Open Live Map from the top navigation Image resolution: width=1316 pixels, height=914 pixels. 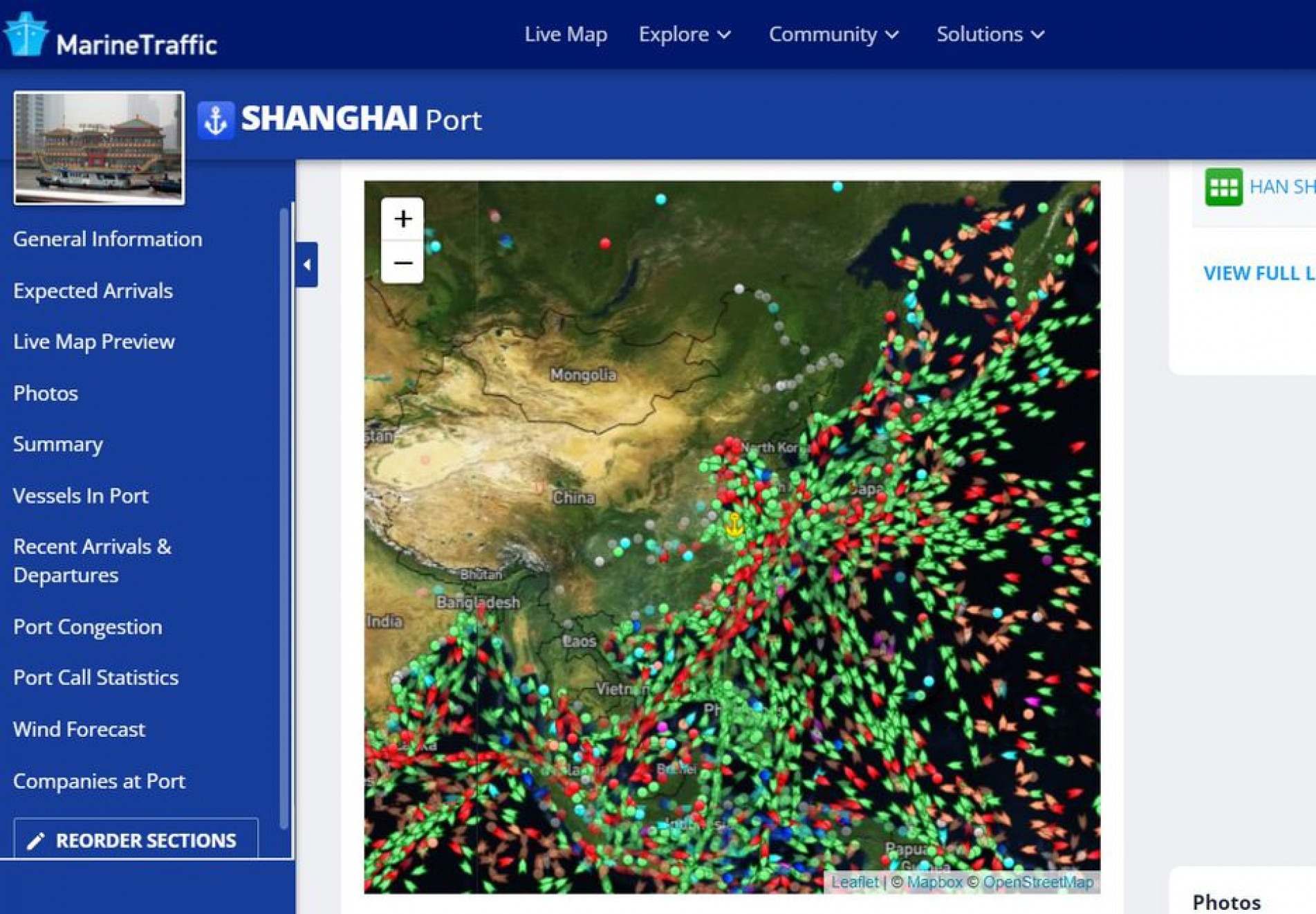point(565,35)
